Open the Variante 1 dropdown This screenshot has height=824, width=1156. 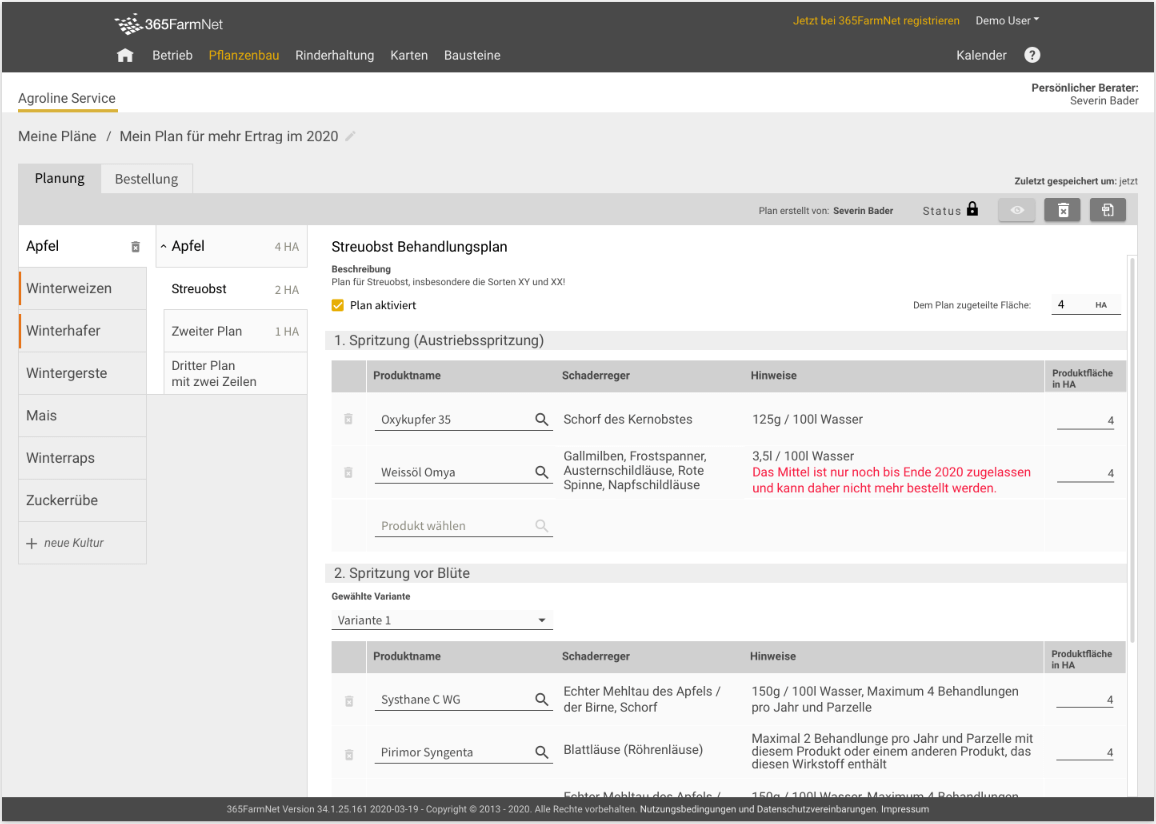[x=442, y=620]
